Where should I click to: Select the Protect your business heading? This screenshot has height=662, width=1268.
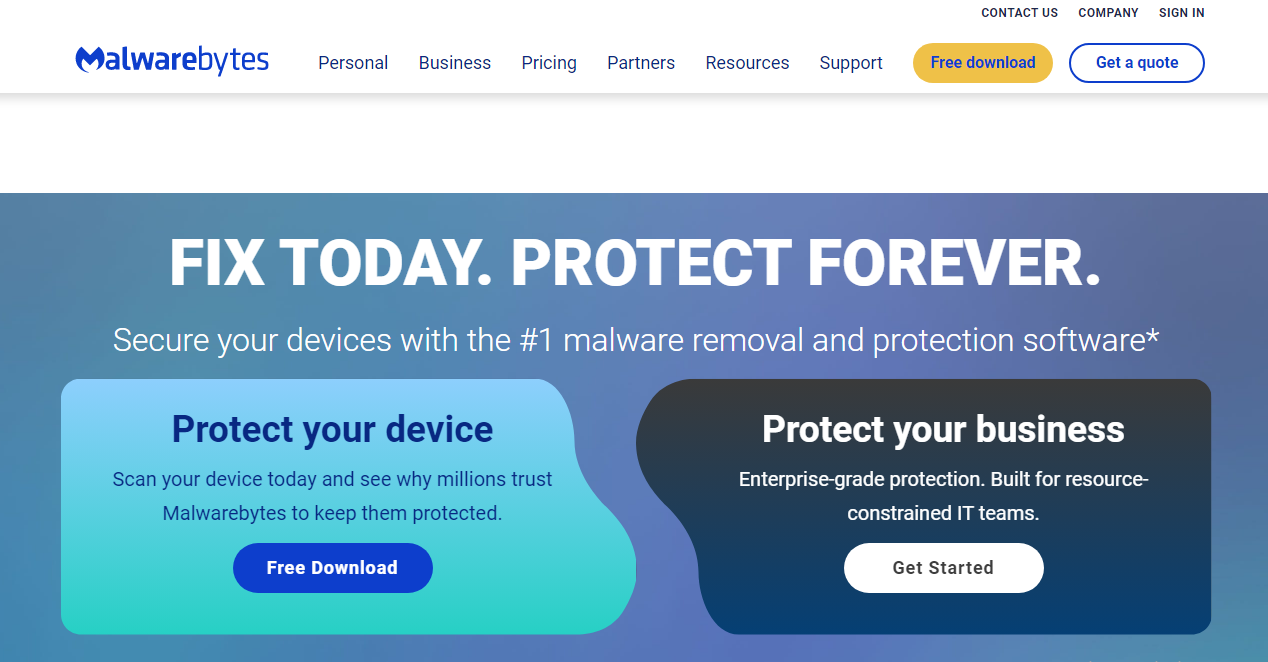943,429
